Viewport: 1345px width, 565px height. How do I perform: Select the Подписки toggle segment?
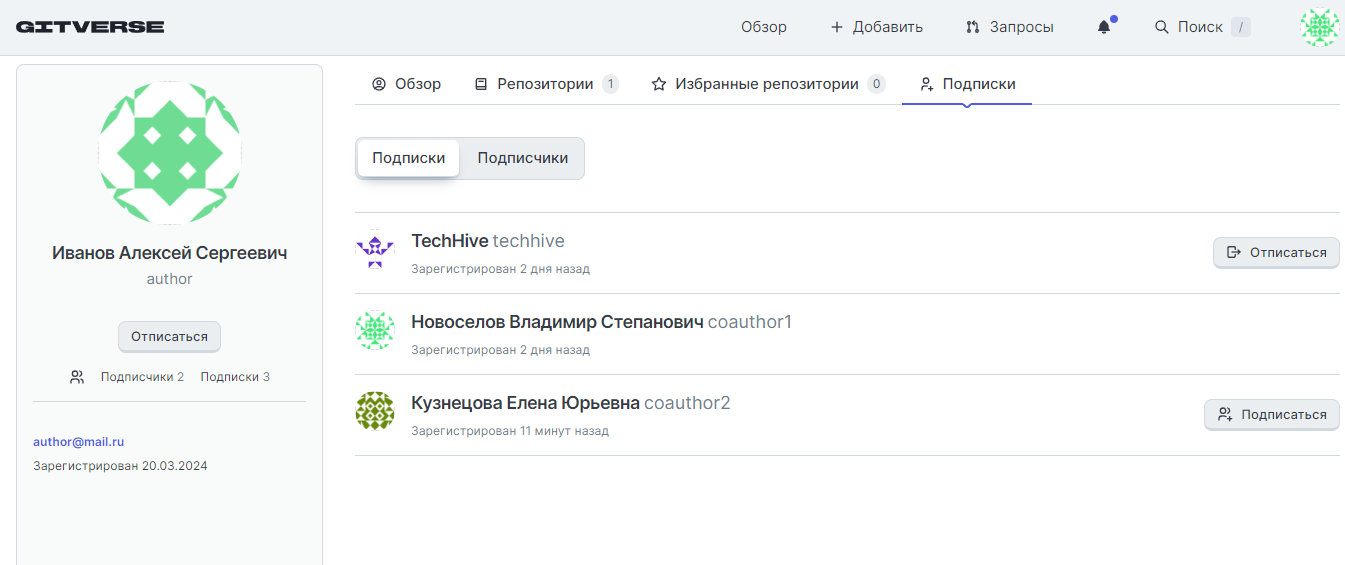coord(408,158)
